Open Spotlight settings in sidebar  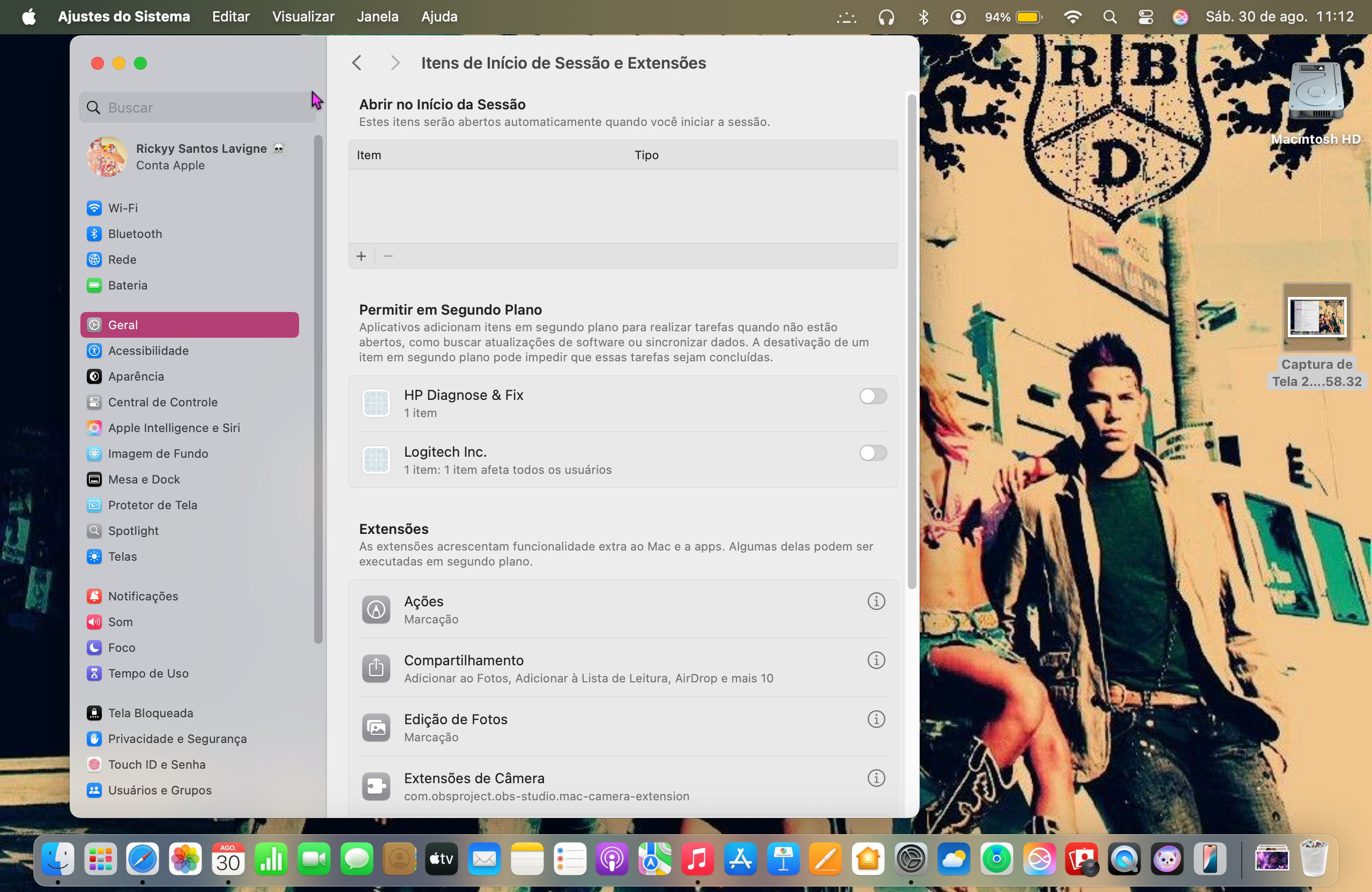(133, 531)
